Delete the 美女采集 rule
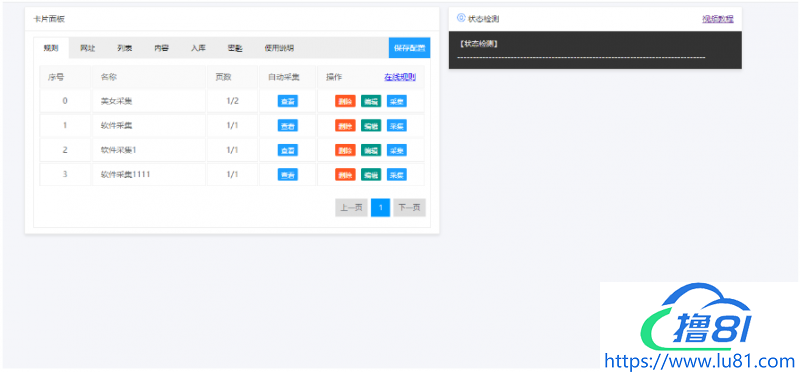This screenshot has width=800, height=372. [345, 101]
